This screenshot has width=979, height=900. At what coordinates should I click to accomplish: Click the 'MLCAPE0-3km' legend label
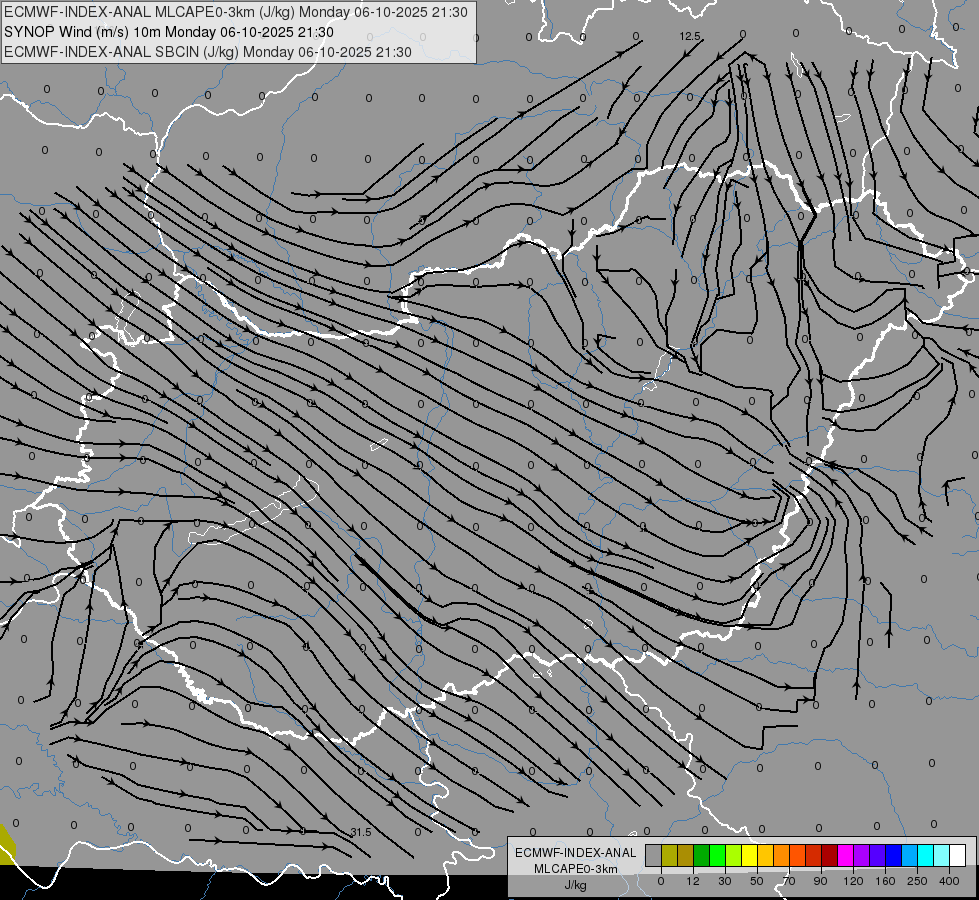click(576, 869)
